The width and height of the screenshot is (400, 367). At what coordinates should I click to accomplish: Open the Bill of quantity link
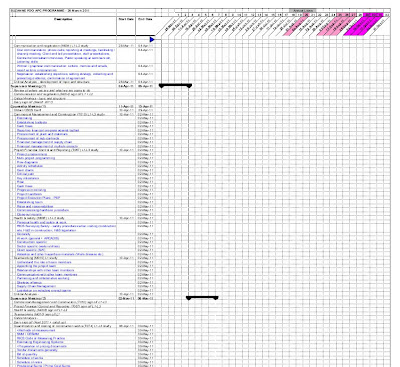click(x=27, y=354)
